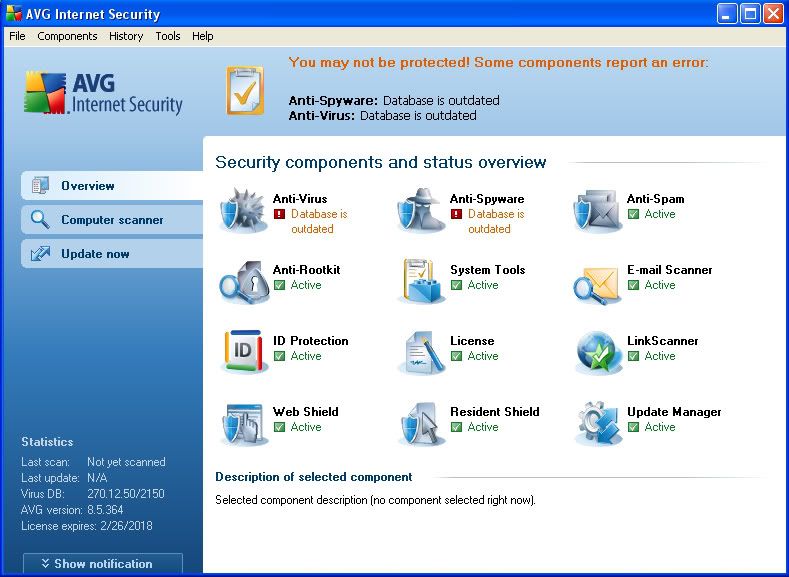Select the Update Manager gear icon
Viewport: 789px width, 577px height.
point(598,424)
